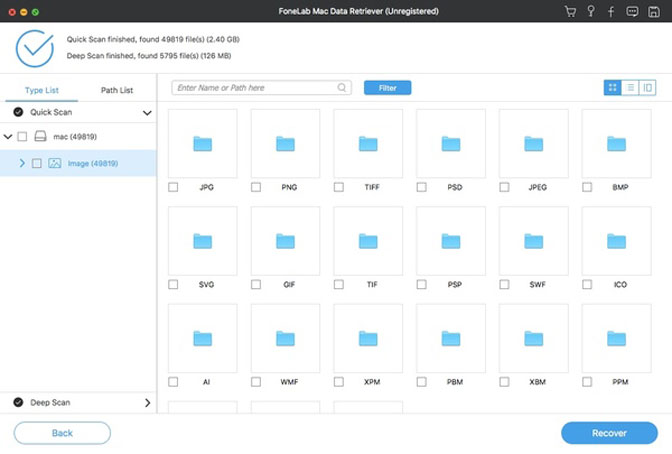Click the search magnifier icon
The image size is (672, 454).
click(342, 87)
